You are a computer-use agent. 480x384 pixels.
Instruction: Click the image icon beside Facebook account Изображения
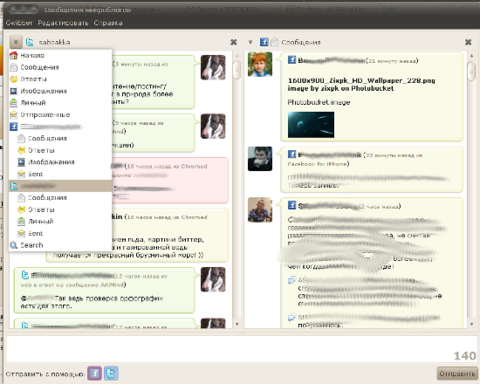point(21,162)
